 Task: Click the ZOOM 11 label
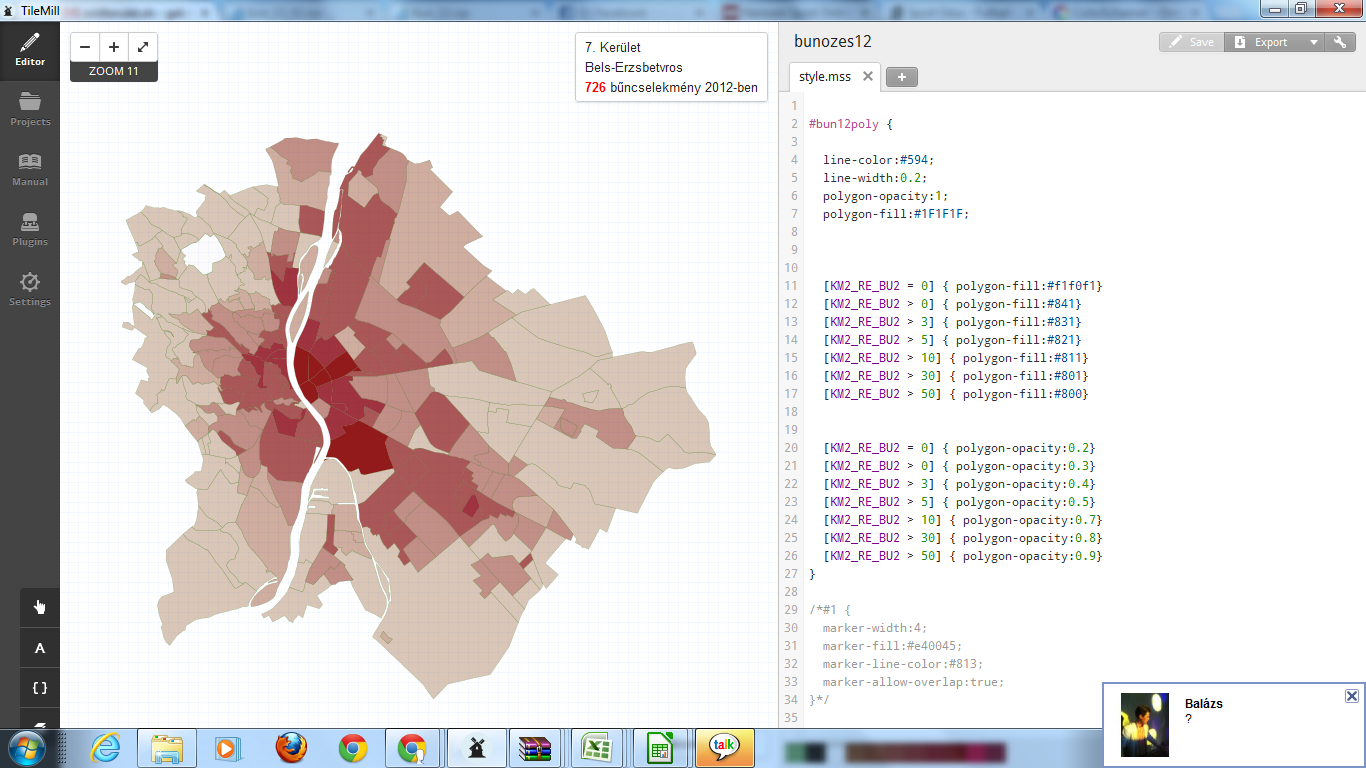(x=114, y=72)
